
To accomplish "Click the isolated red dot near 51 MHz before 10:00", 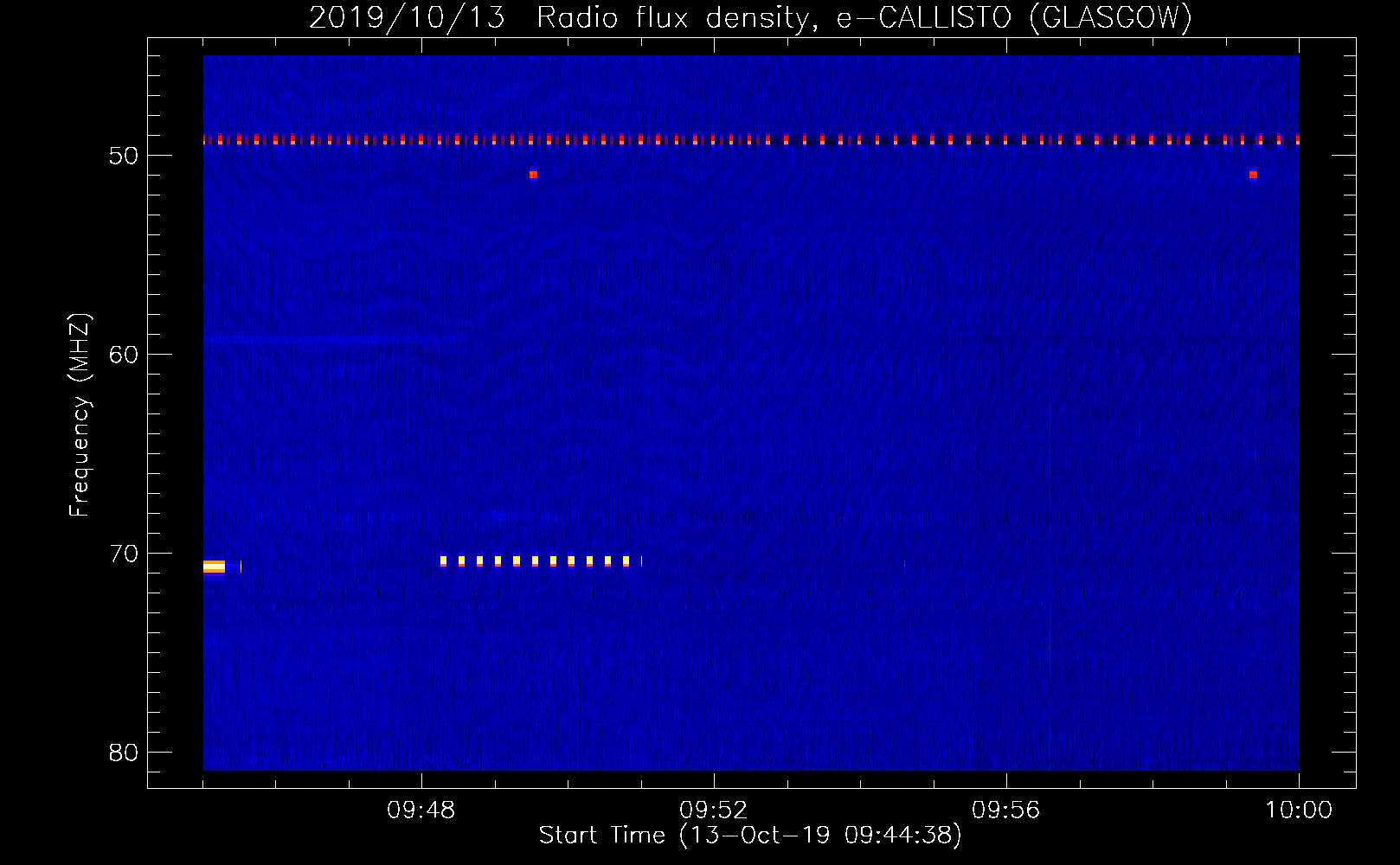I will pos(1253,175).
